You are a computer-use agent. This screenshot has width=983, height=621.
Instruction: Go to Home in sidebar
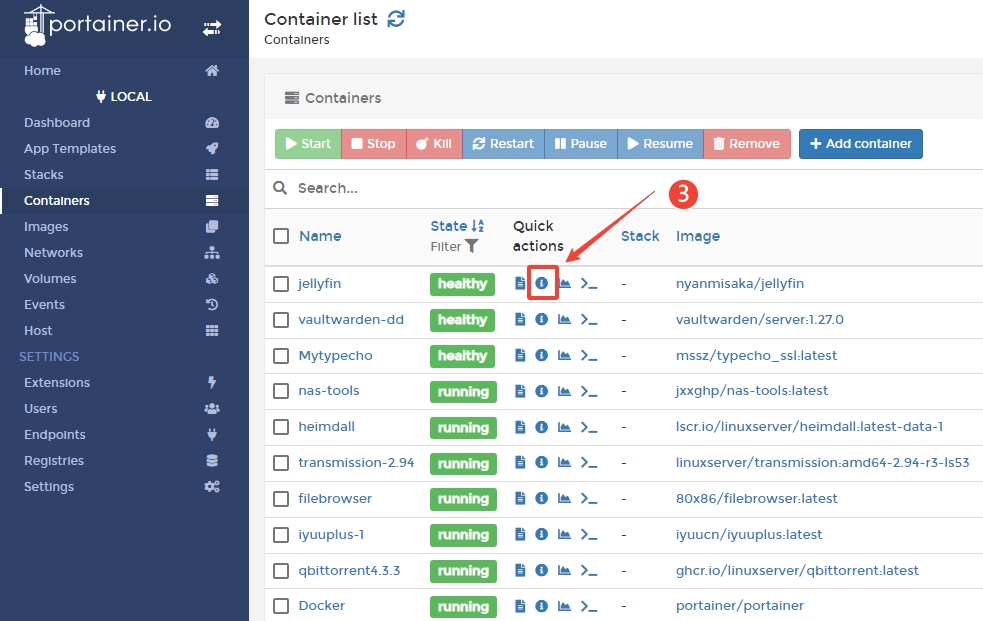pos(122,70)
